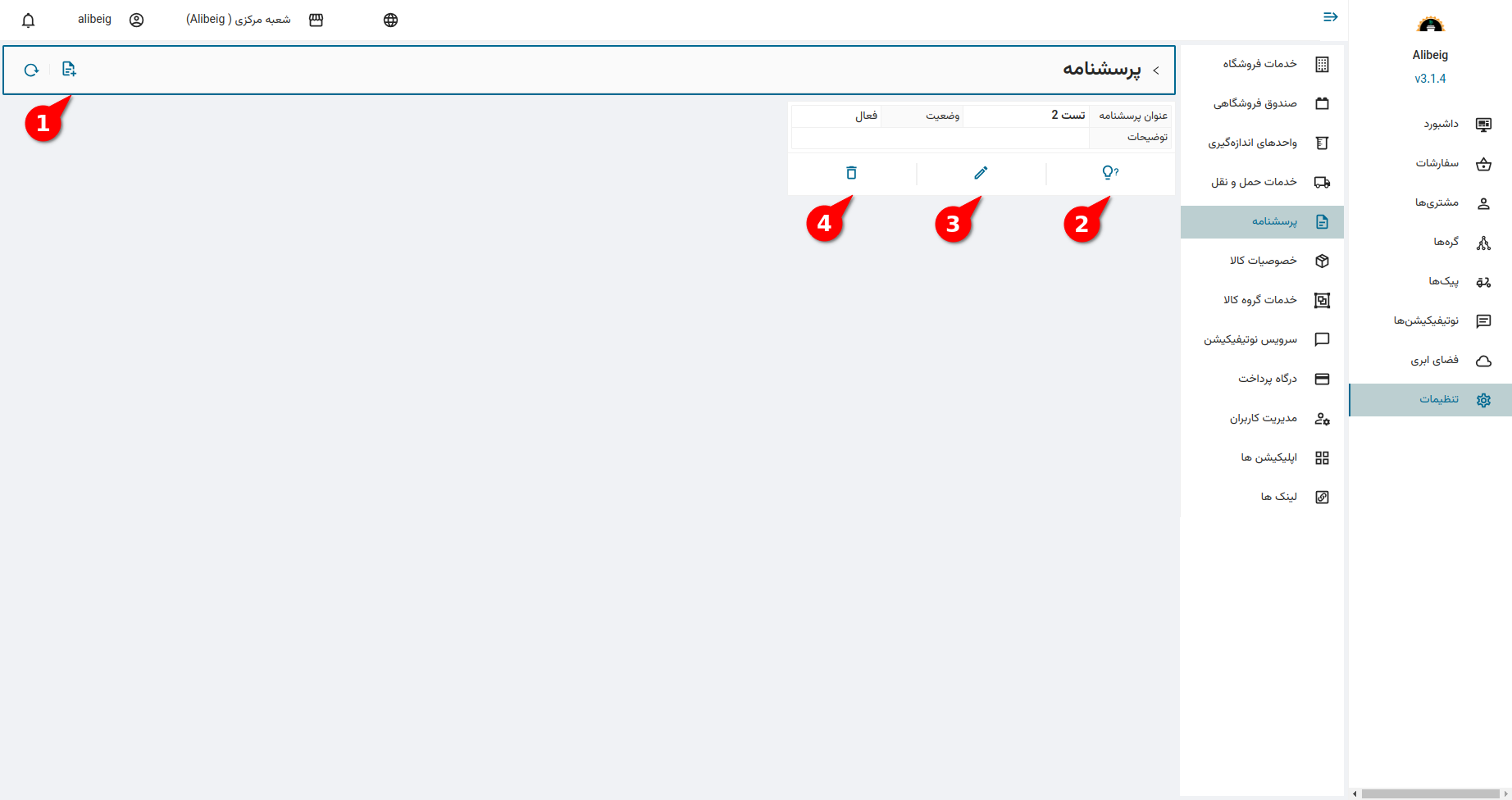Click the v3.1.4 version link
Screen dimensions: 1512x800
1430,79
